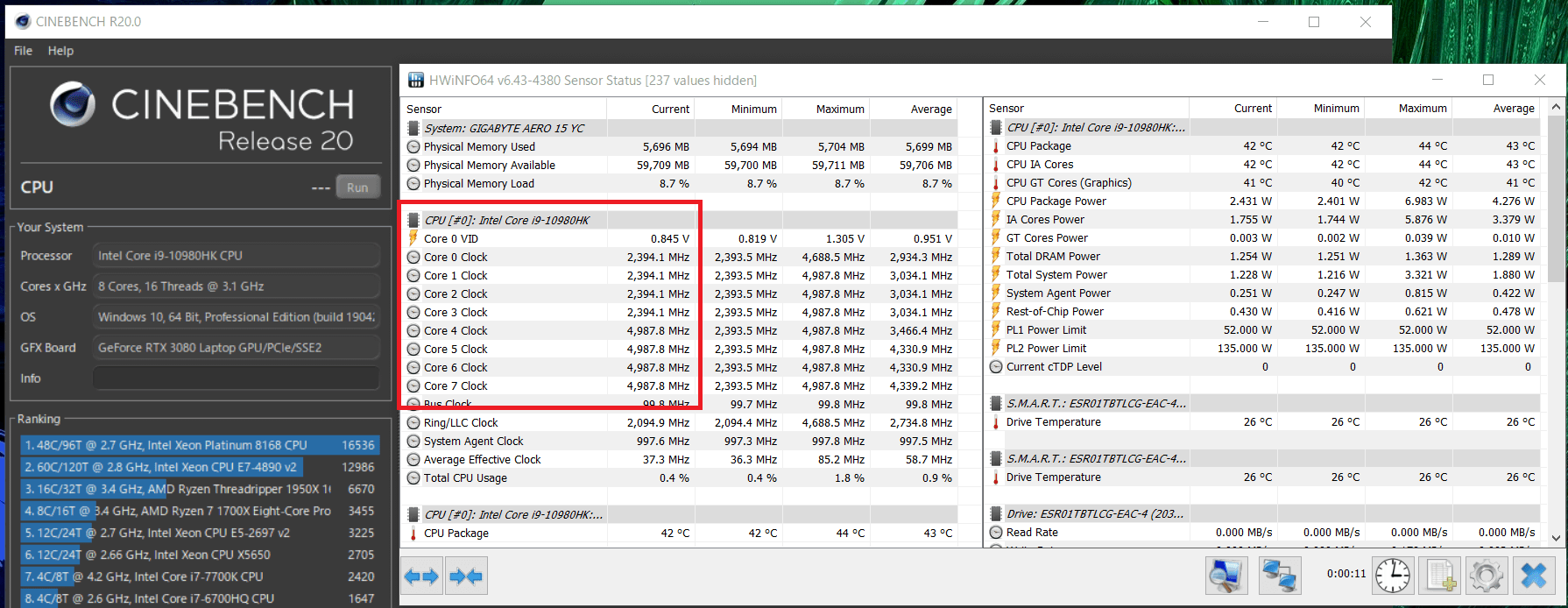Expand HWiNFO sensor window left arrows button
Viewport: 1568px width, 608px height.
click(x=421, y=576)
